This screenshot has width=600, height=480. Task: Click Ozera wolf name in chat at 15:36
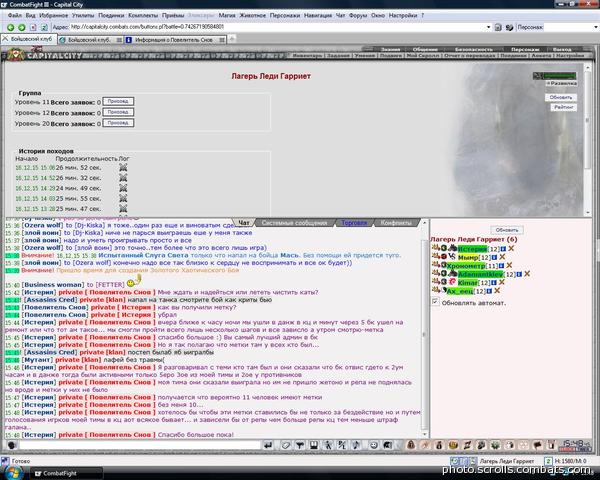coord(42,225)
